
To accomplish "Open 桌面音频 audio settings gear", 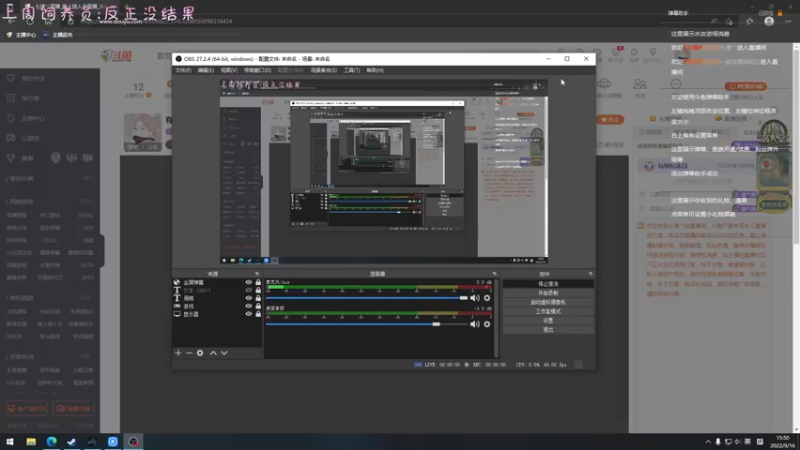I will (x=487, y=324).
